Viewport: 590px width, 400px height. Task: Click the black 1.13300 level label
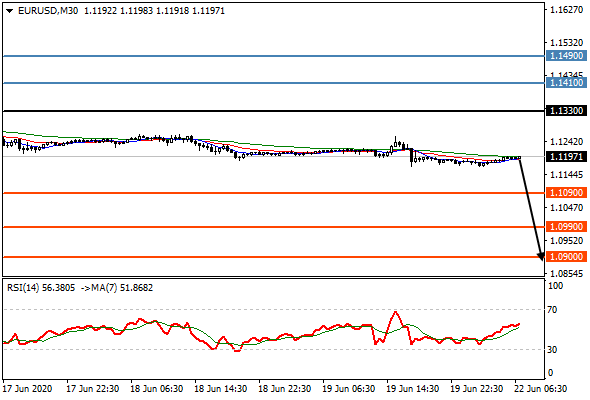click(x=566, y=111)
